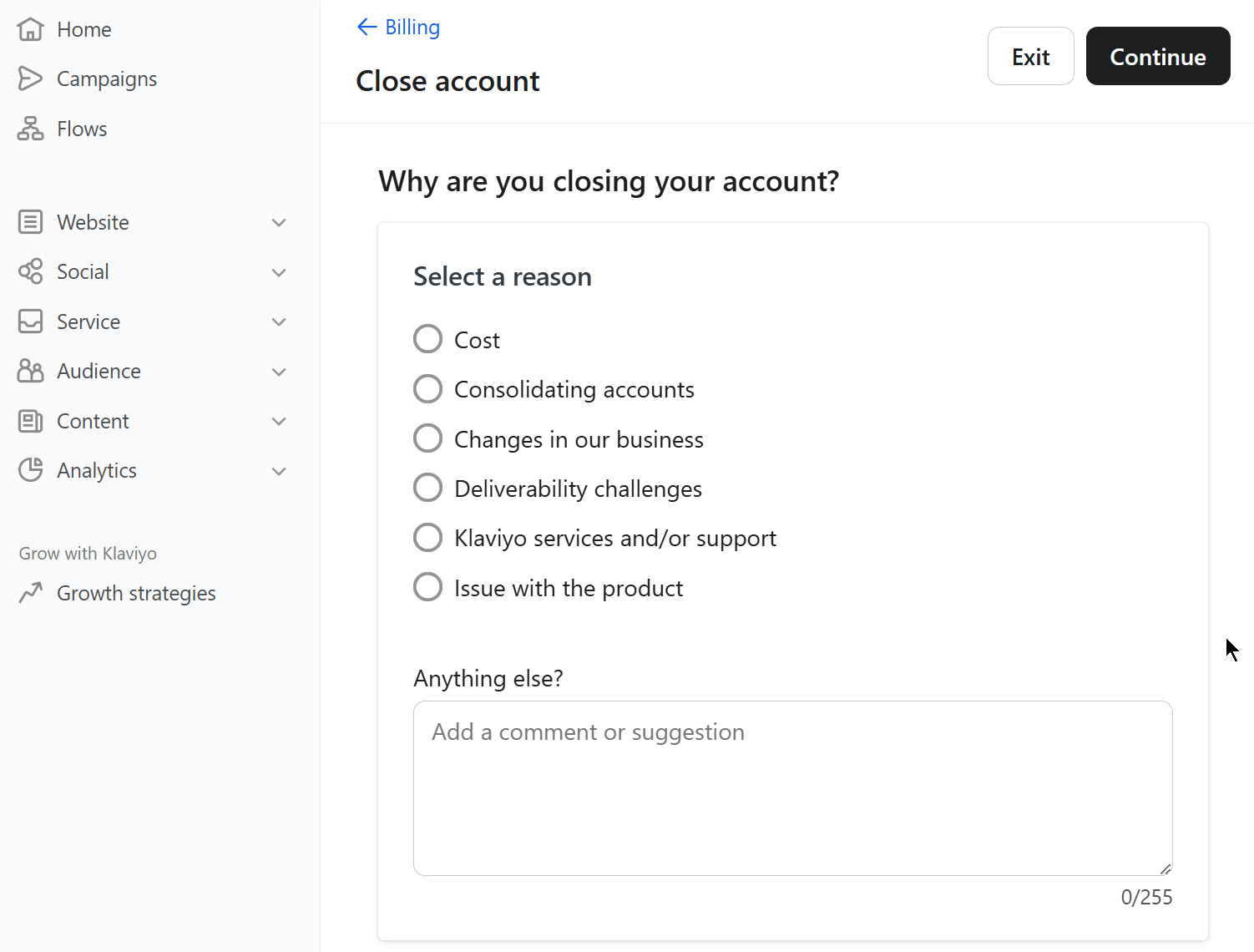Click the Analytics pie chart icon

30,470
